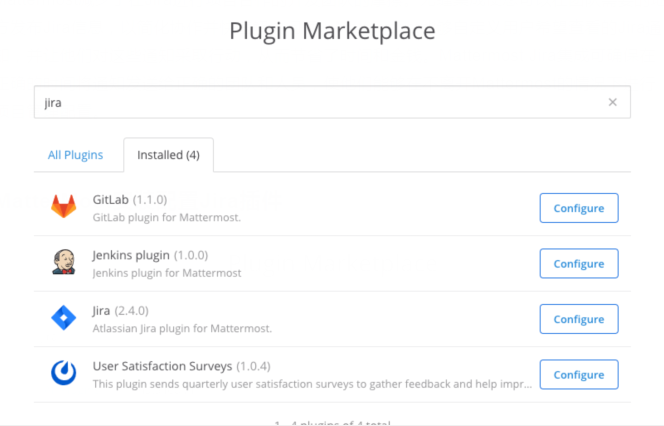Select the Installed (4) tab

pyautogui.click(x=168, y=155)
